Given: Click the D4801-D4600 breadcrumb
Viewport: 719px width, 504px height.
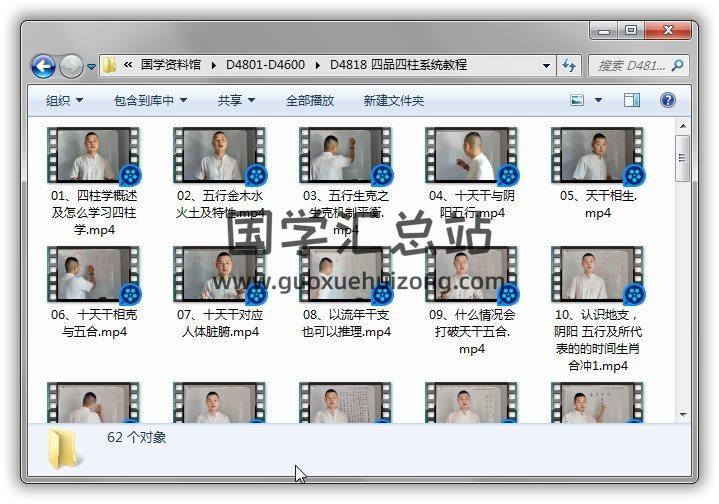Looking at the screenshot, I should (x=265, y=65).
